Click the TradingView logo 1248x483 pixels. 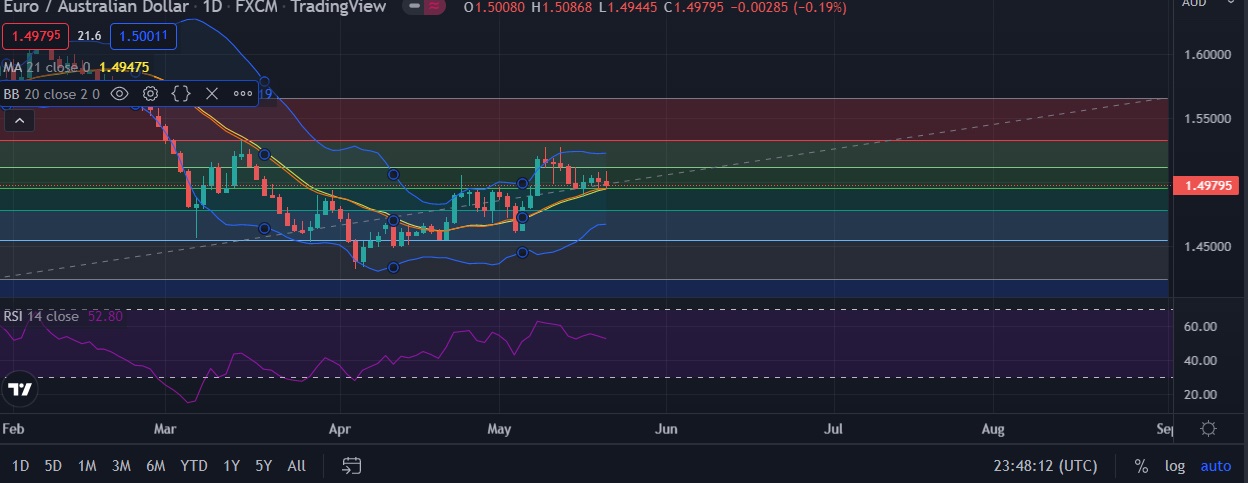point(20,390)
